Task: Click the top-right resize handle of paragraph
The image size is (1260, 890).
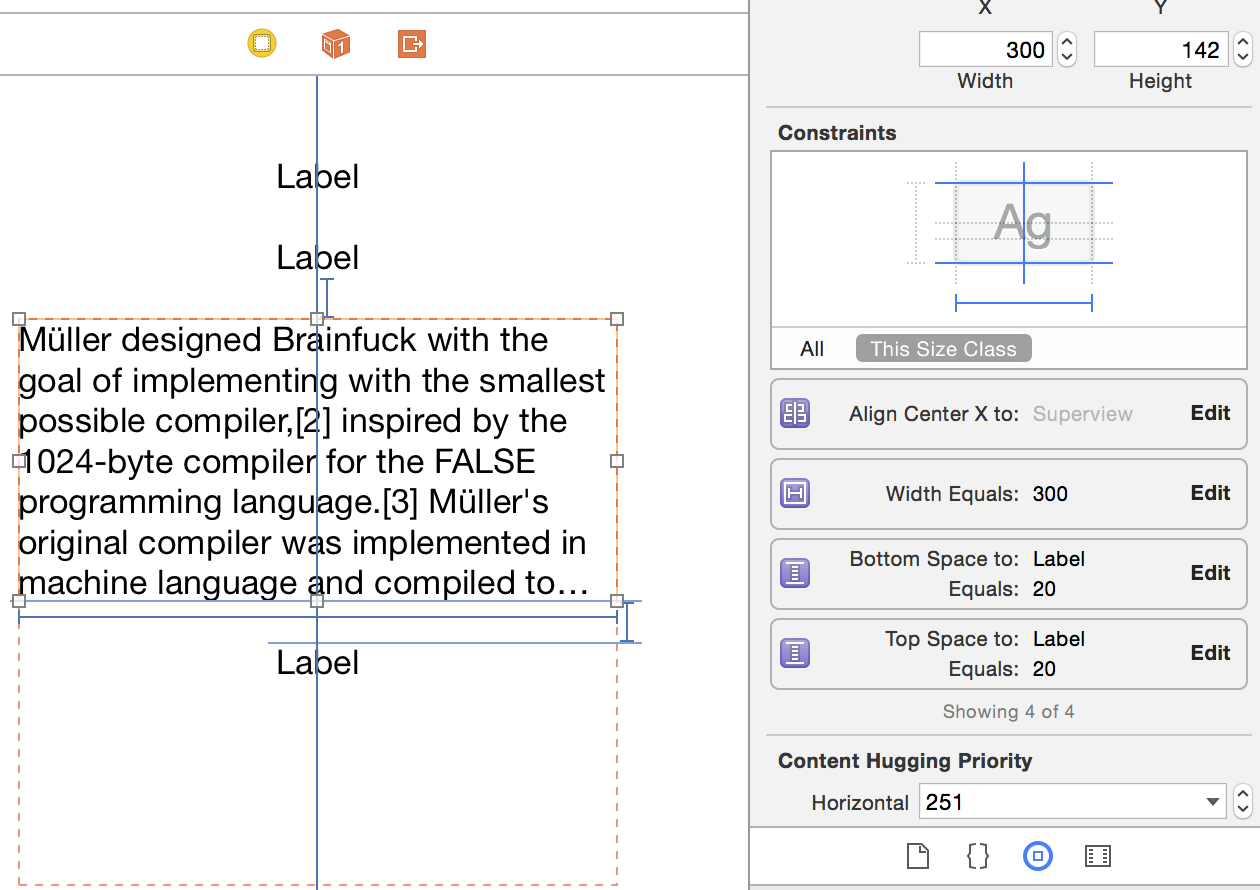Action: [617, 319]
